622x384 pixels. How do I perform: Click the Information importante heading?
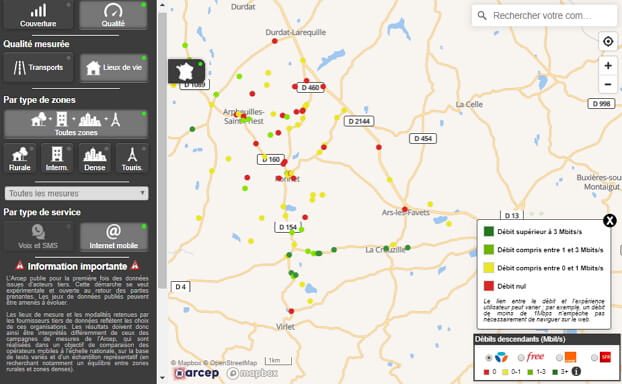[x=77, y=266]
